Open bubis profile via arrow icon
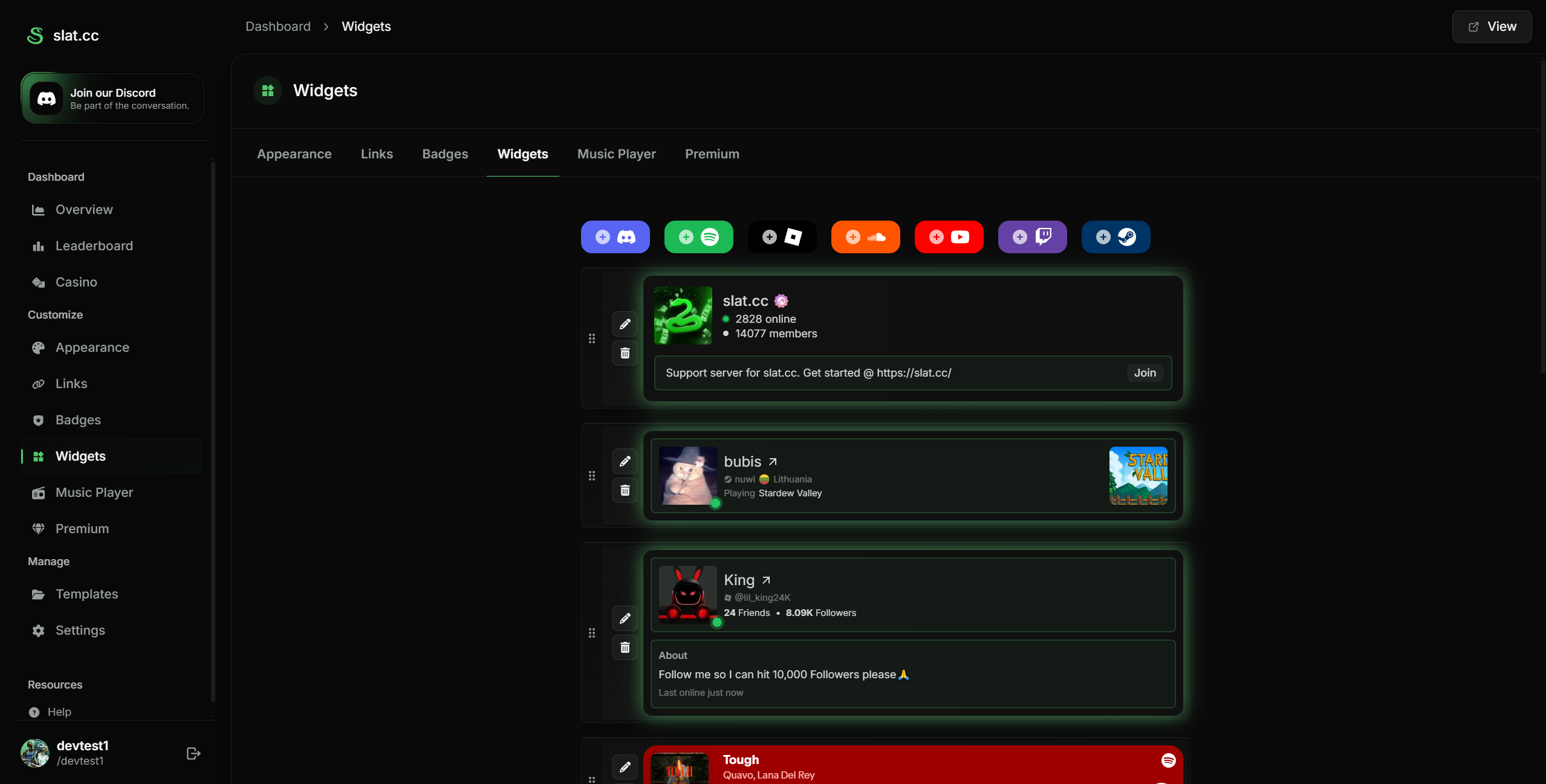Image resolution: width=1546 pixels, height=784 pixels. point(773,462)
